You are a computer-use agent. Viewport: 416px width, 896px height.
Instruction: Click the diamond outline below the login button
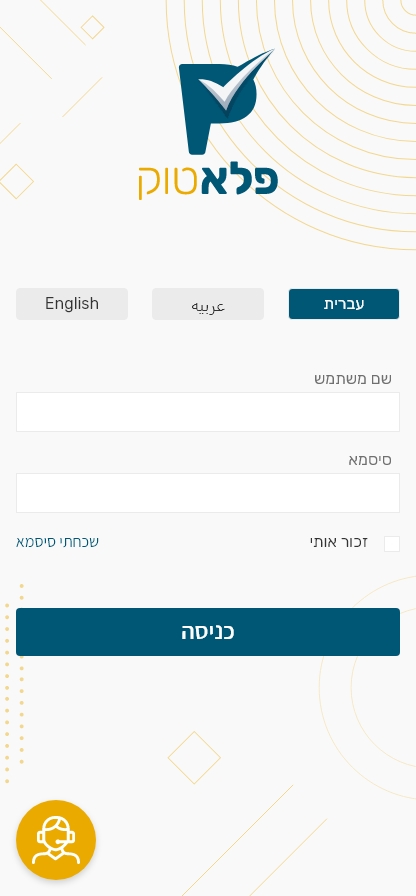tap(194, 758)
